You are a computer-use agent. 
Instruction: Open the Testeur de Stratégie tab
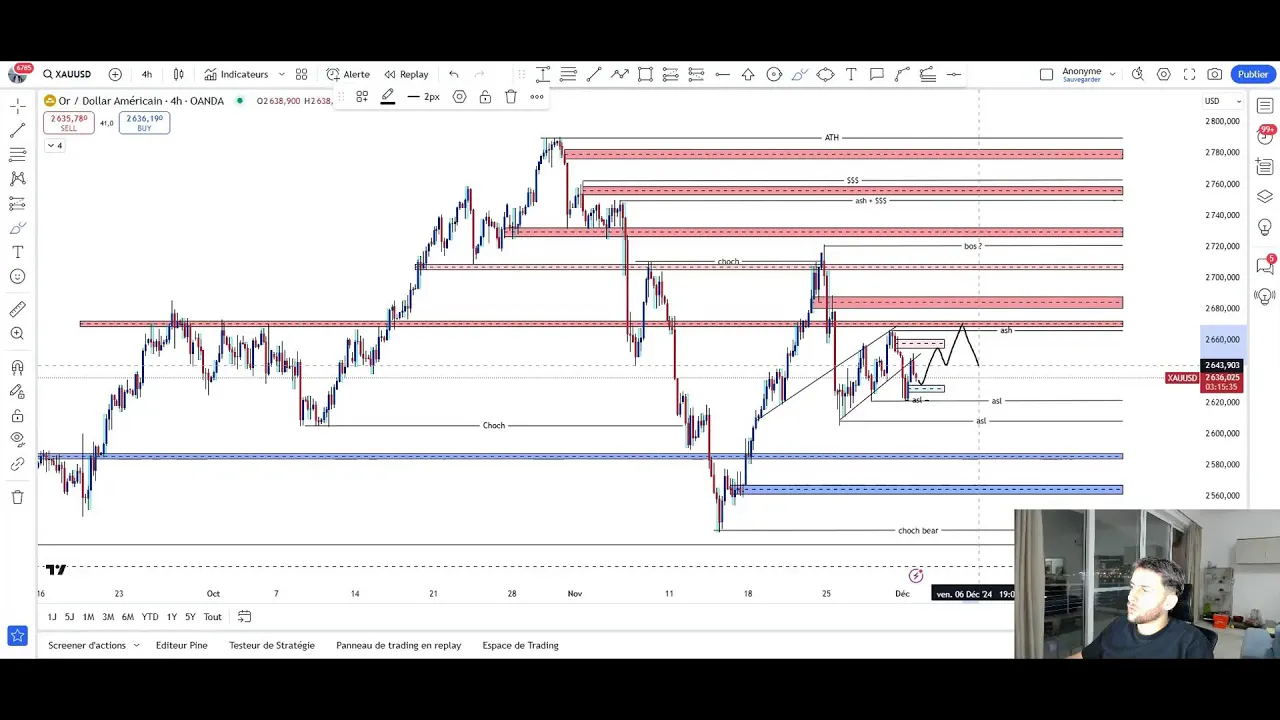point(271,645)
